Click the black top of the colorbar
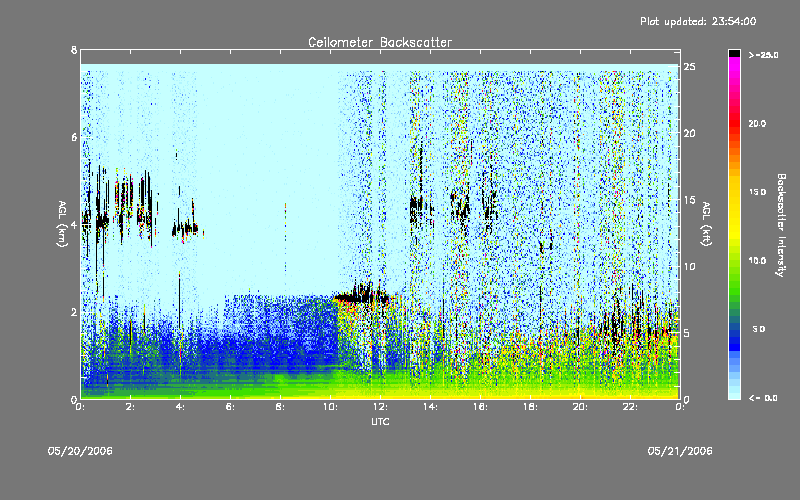The width and height of the screenshot is (800, 500). [734, 53]
